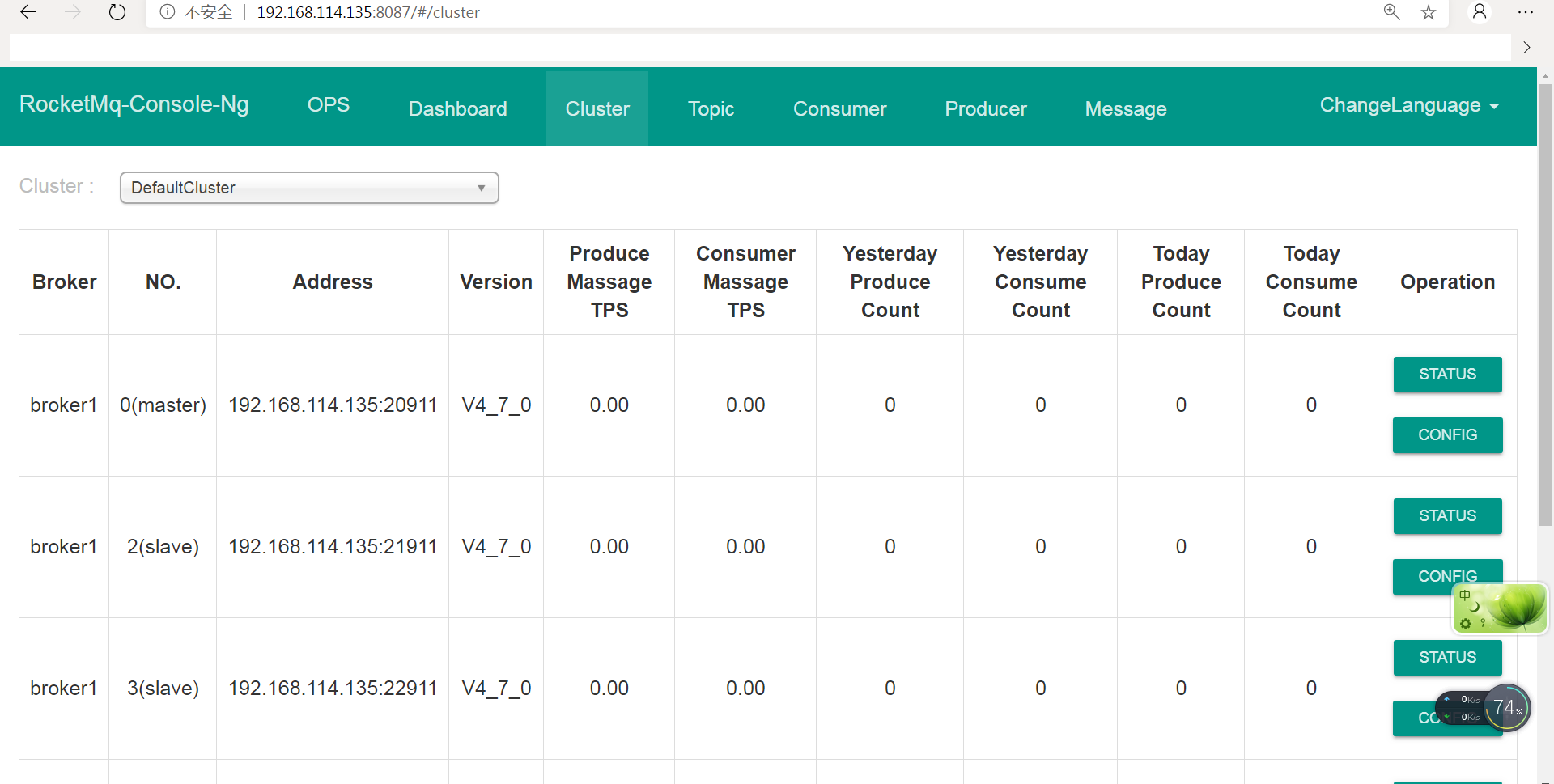The width and height of the screenshot is (1554, 784).
Task: Open the RocketMq-Console-Ng home link
Action: pos(134,104)
